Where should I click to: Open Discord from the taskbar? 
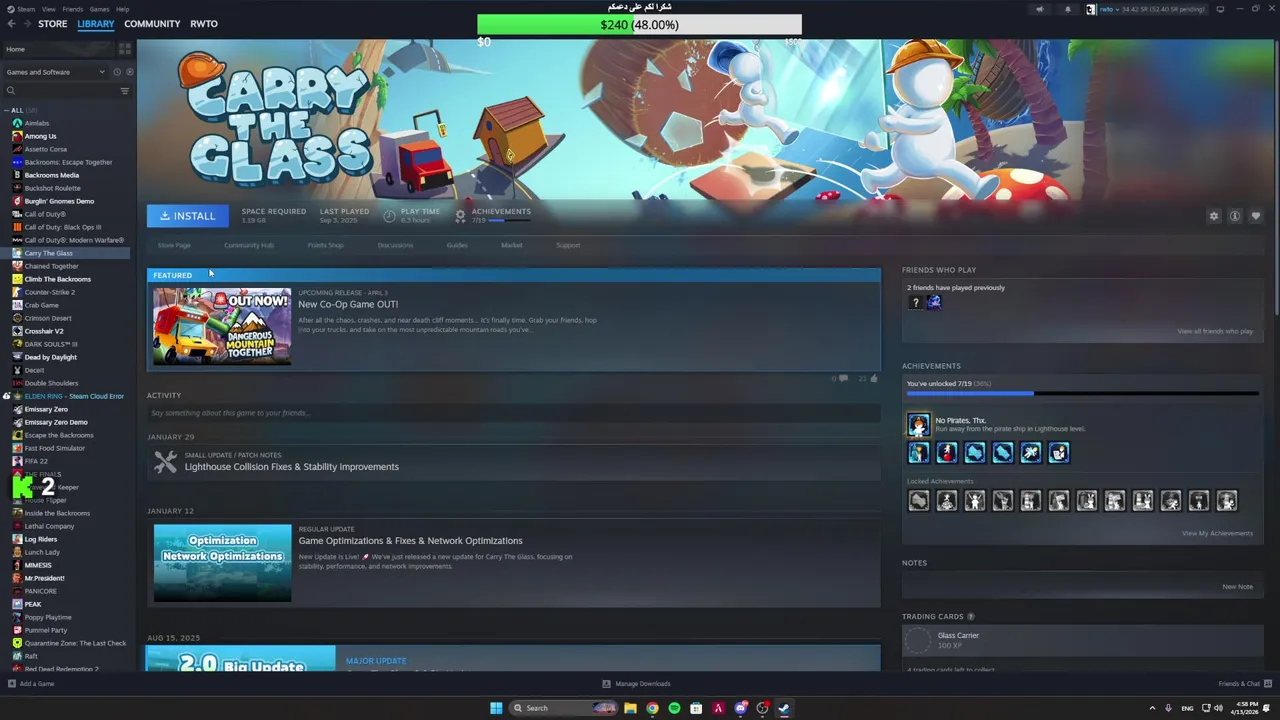740,708
